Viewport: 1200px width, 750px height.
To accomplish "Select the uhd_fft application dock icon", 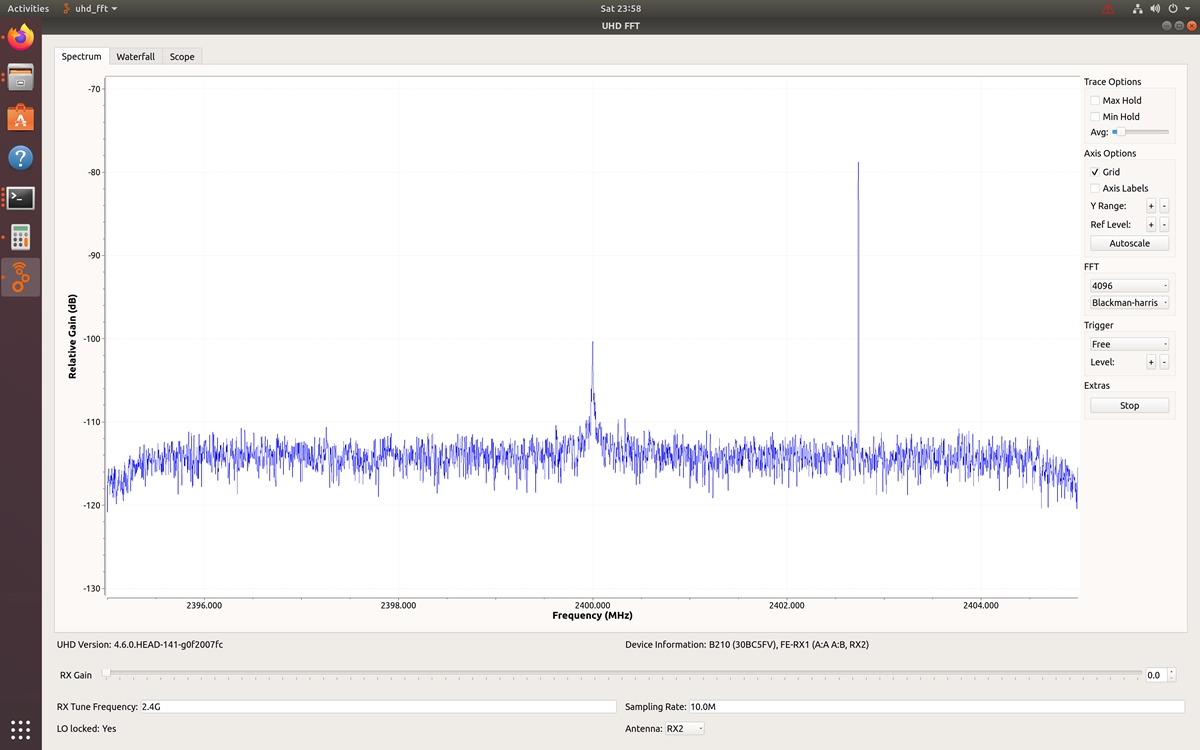I will (21, 277).
